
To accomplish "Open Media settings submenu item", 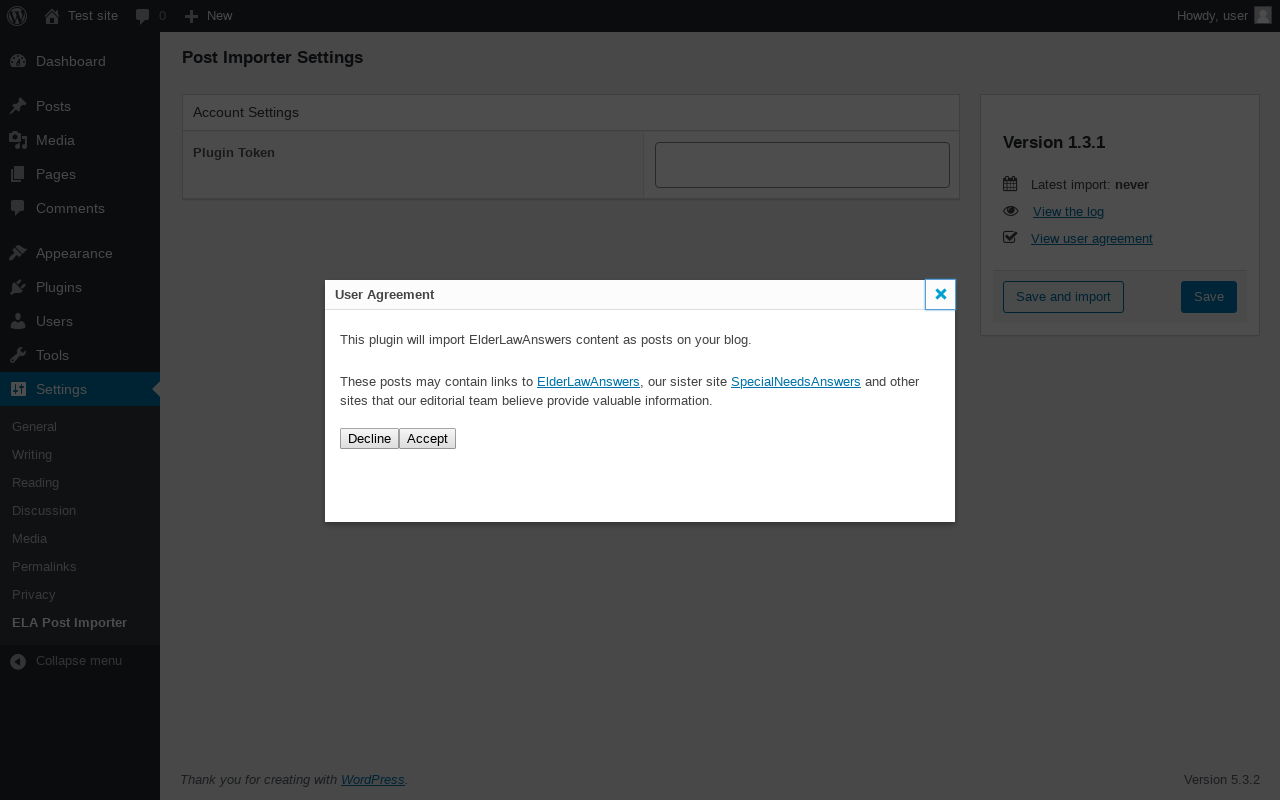I will coord(29,538).
